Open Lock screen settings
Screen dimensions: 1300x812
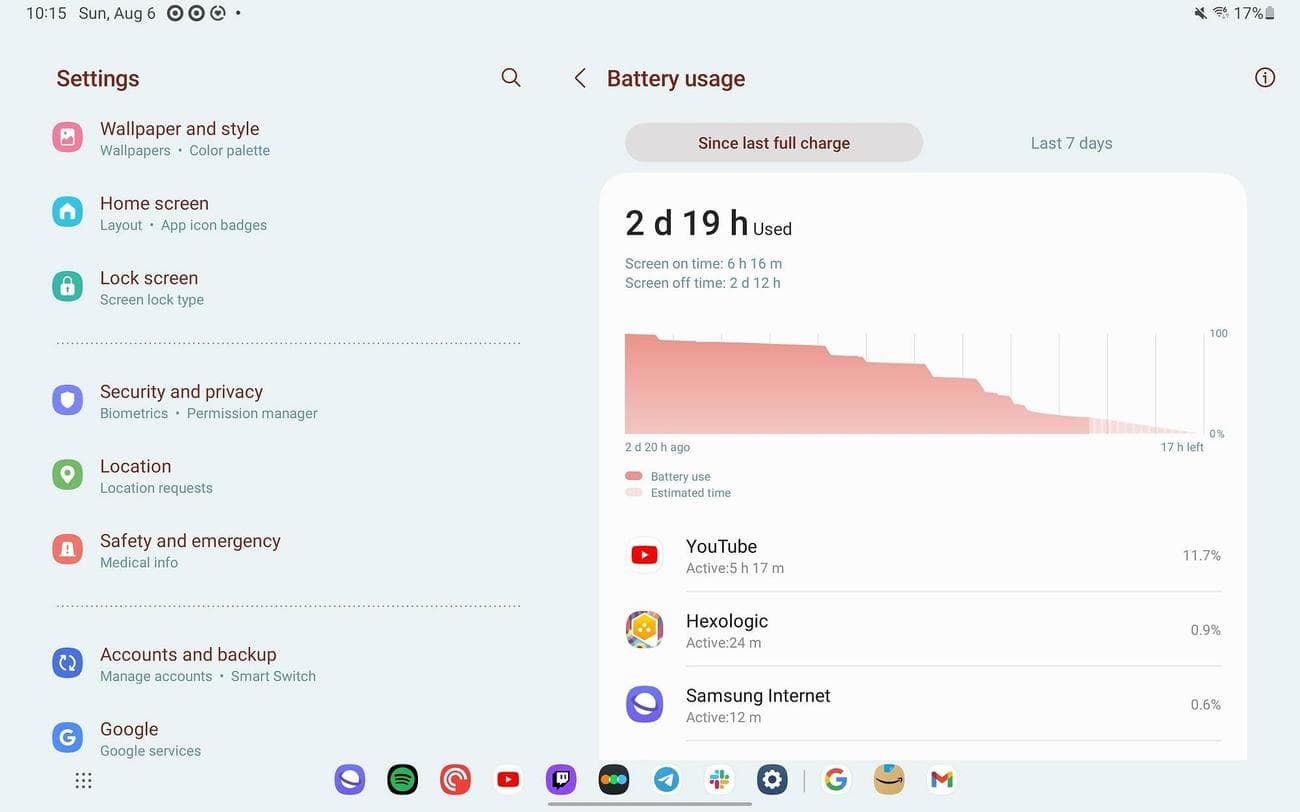[x=148, y=287]
